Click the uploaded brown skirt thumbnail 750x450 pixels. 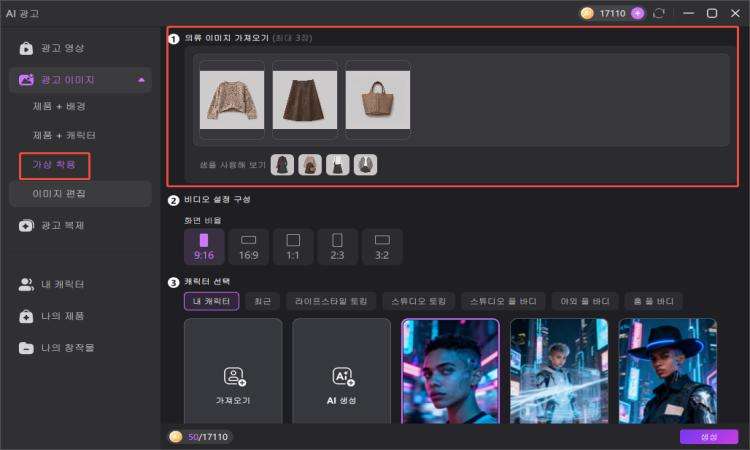click(305, 100)
